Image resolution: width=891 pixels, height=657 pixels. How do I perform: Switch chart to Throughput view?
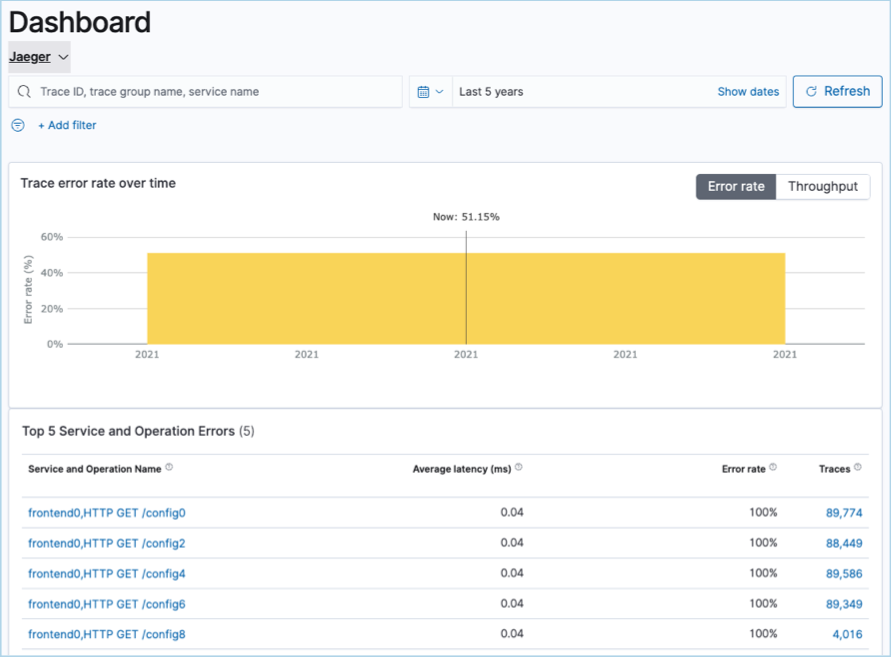pos(822,187)
